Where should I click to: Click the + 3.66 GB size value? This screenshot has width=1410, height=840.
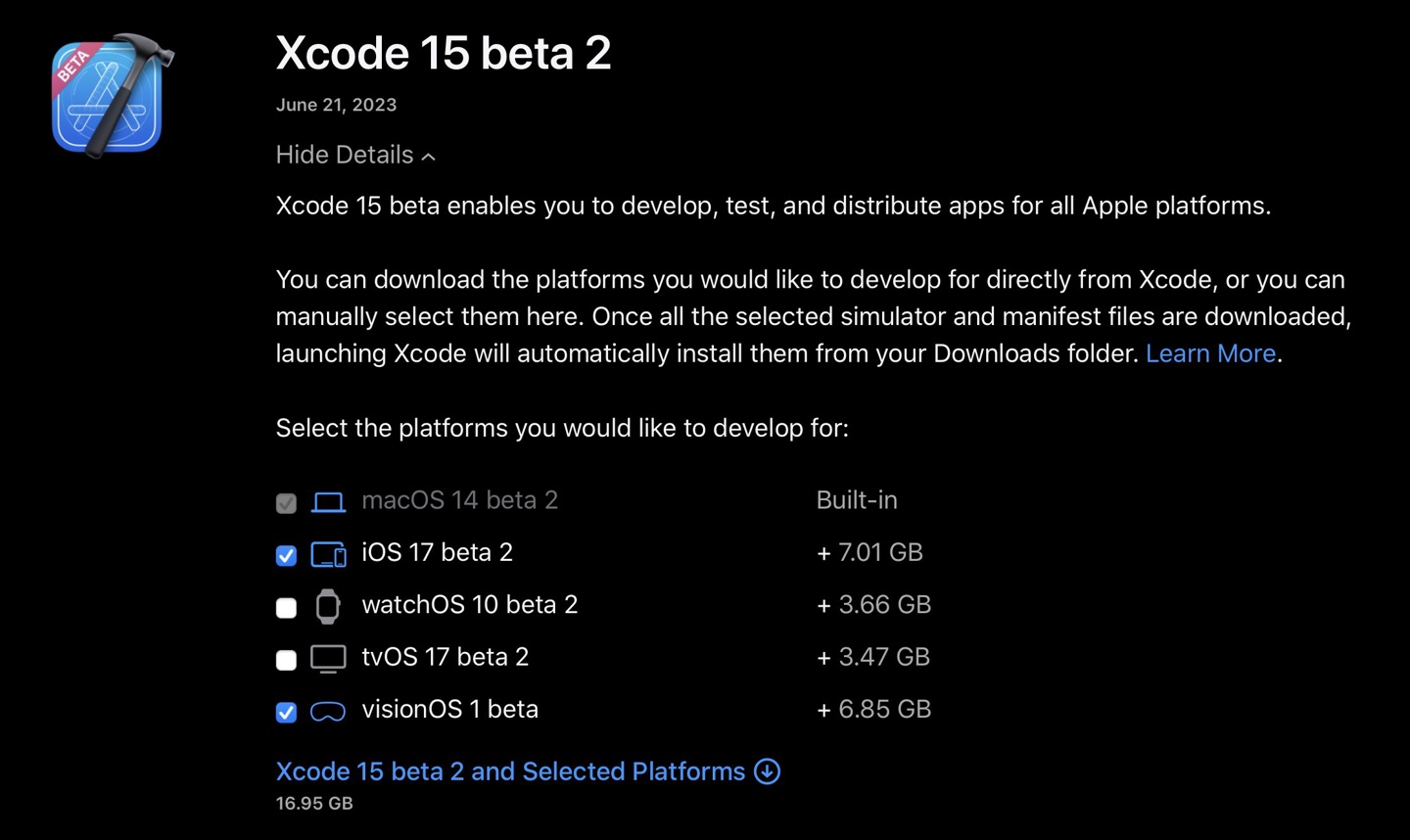pyautogui.click(x=873, y=605)
